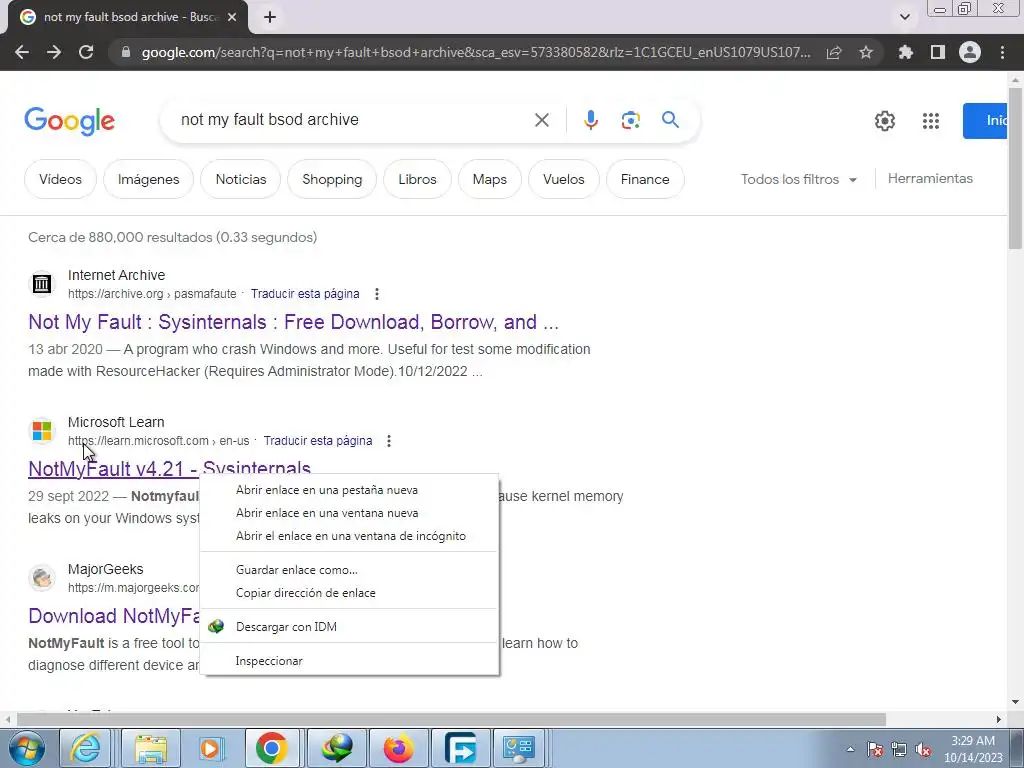Open Windows Explorer folder in taskbar
The height and width of the screenshot is (768, 1024).
[152, 748]
